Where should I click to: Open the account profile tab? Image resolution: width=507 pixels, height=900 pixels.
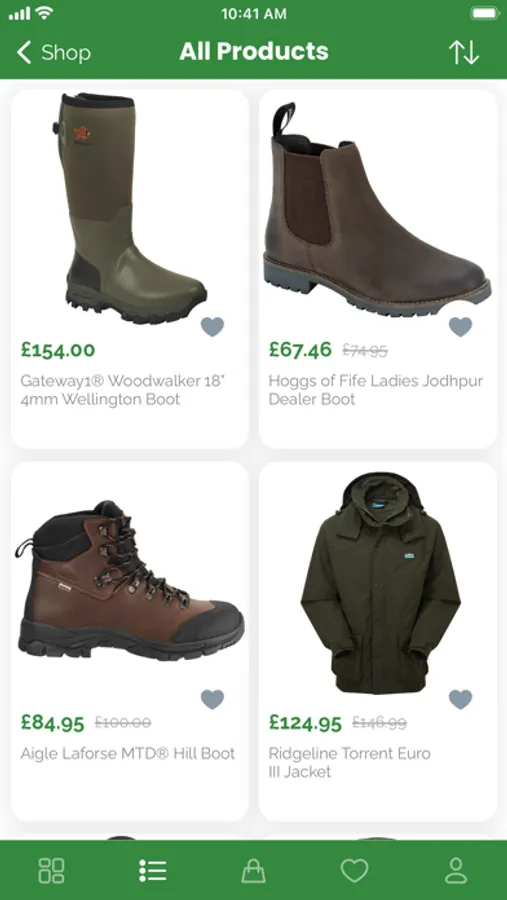click(x=456, y=870)
